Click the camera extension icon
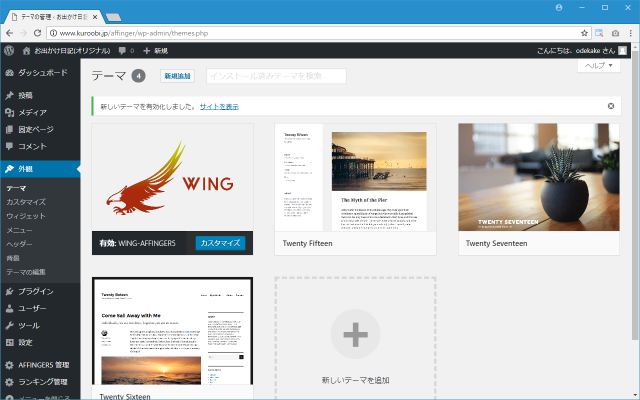 615,33
